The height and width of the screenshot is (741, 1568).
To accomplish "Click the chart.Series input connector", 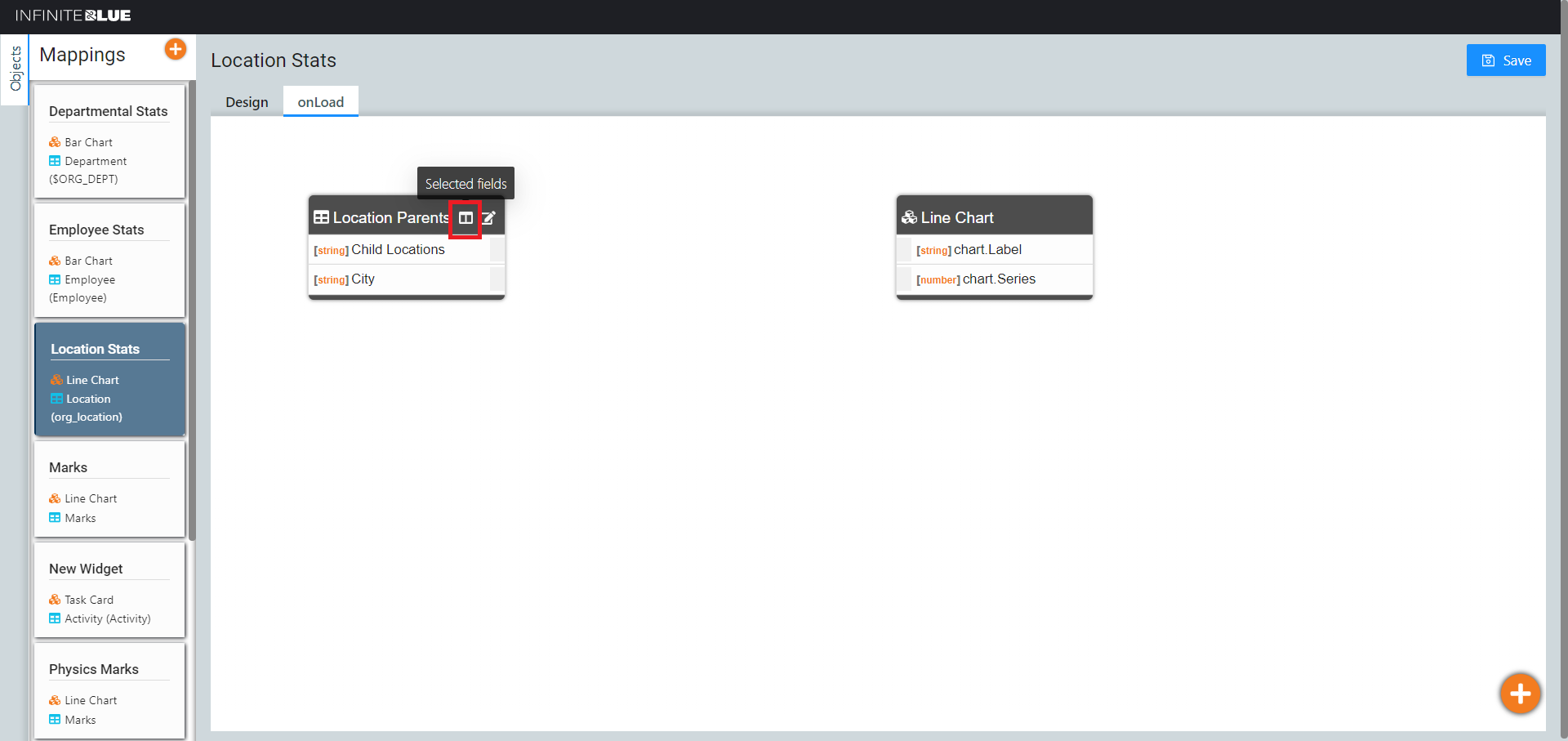I will point(904,279).
